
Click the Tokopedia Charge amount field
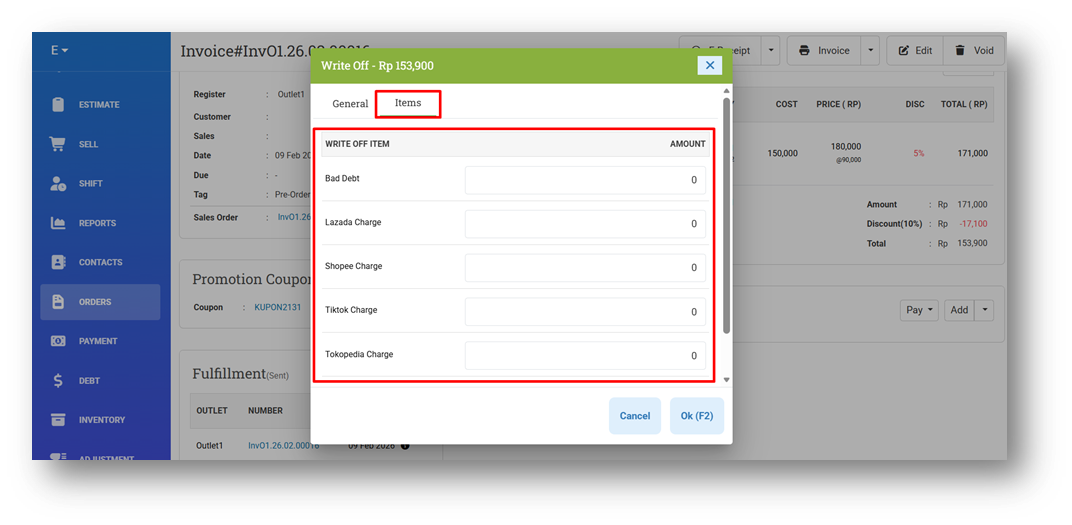pos(585,355)
